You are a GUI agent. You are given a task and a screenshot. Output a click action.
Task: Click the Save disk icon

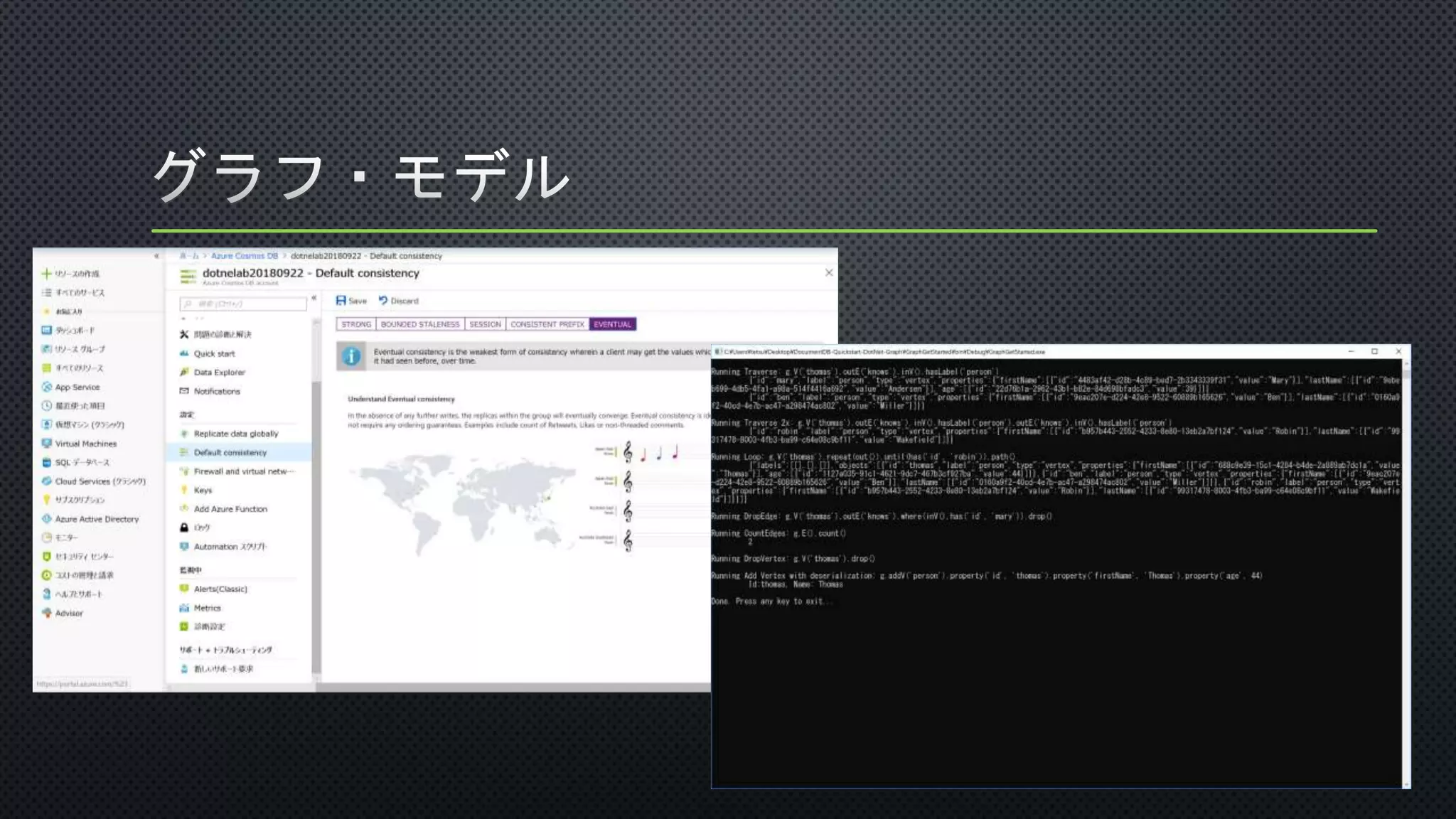click(x=341, y=301)
